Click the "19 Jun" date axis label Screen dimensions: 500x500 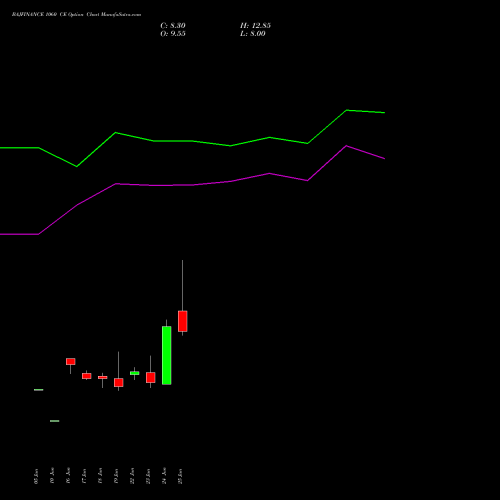coord(116,476)
